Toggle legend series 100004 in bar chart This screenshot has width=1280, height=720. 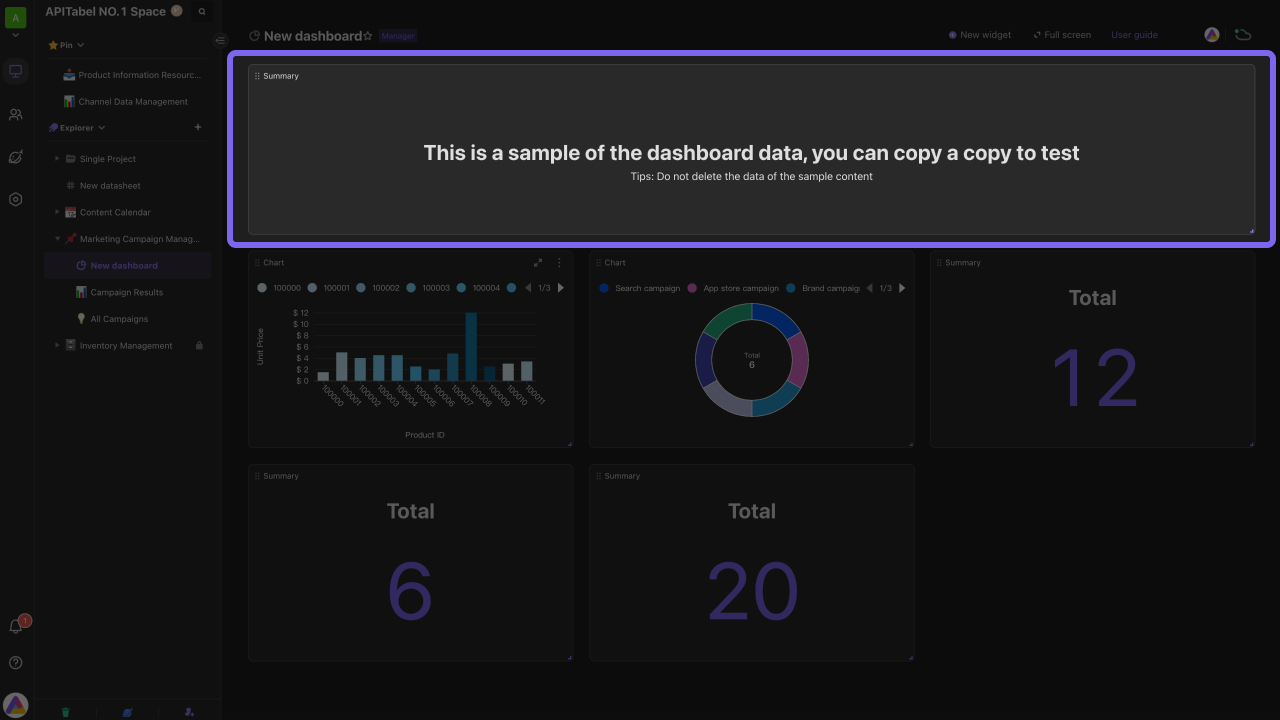(478, 288)
